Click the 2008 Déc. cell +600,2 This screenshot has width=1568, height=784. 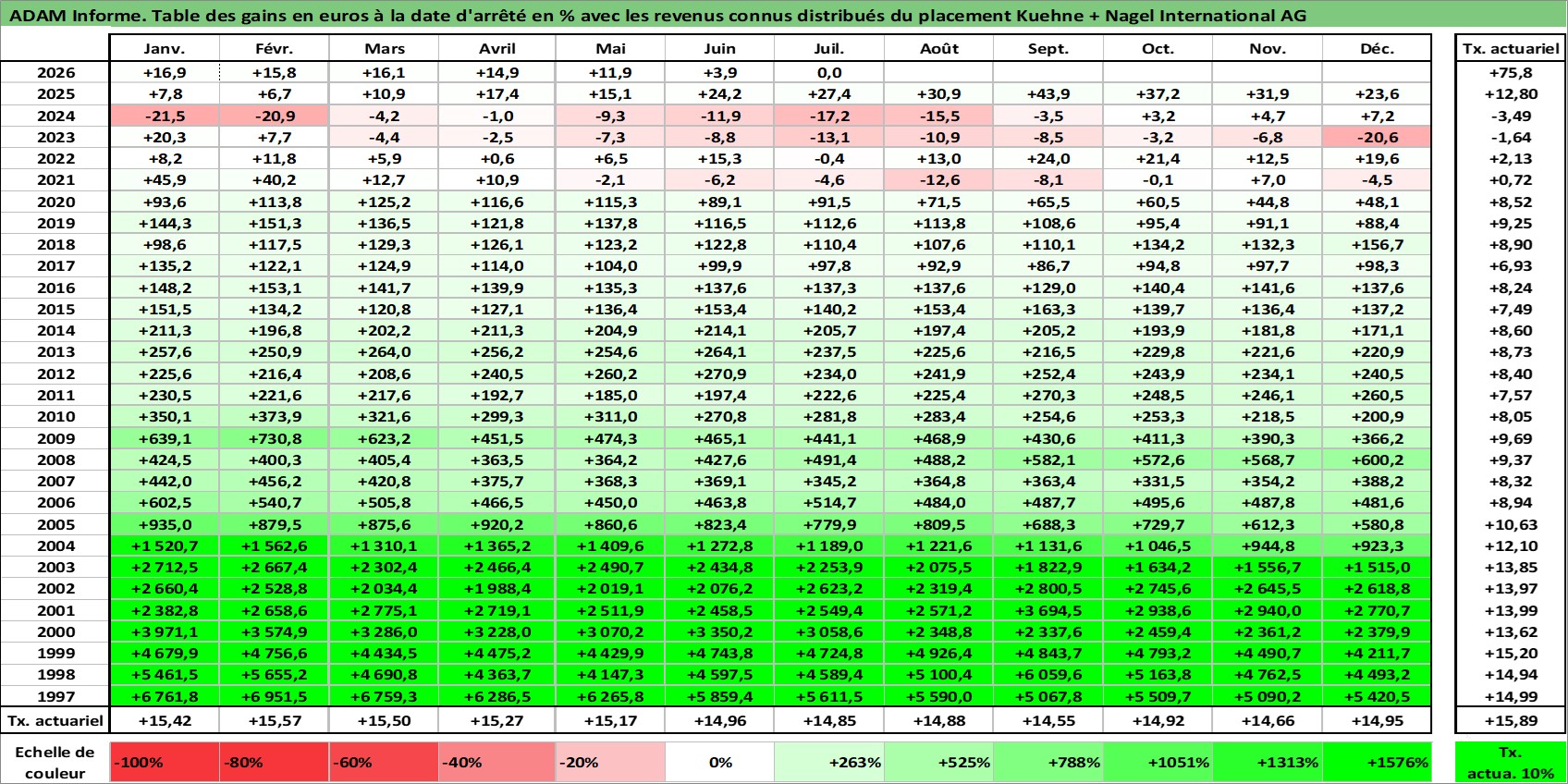[1377, 459]
